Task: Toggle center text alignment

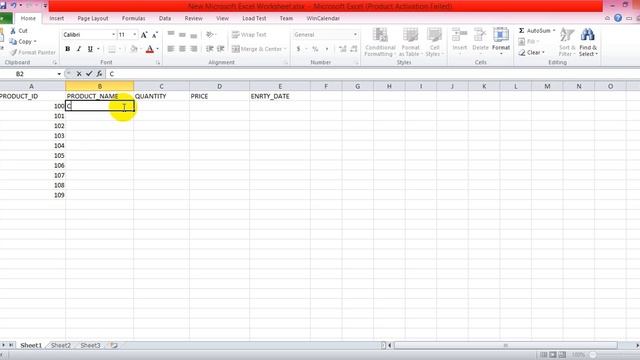Action: pos(182,49)
